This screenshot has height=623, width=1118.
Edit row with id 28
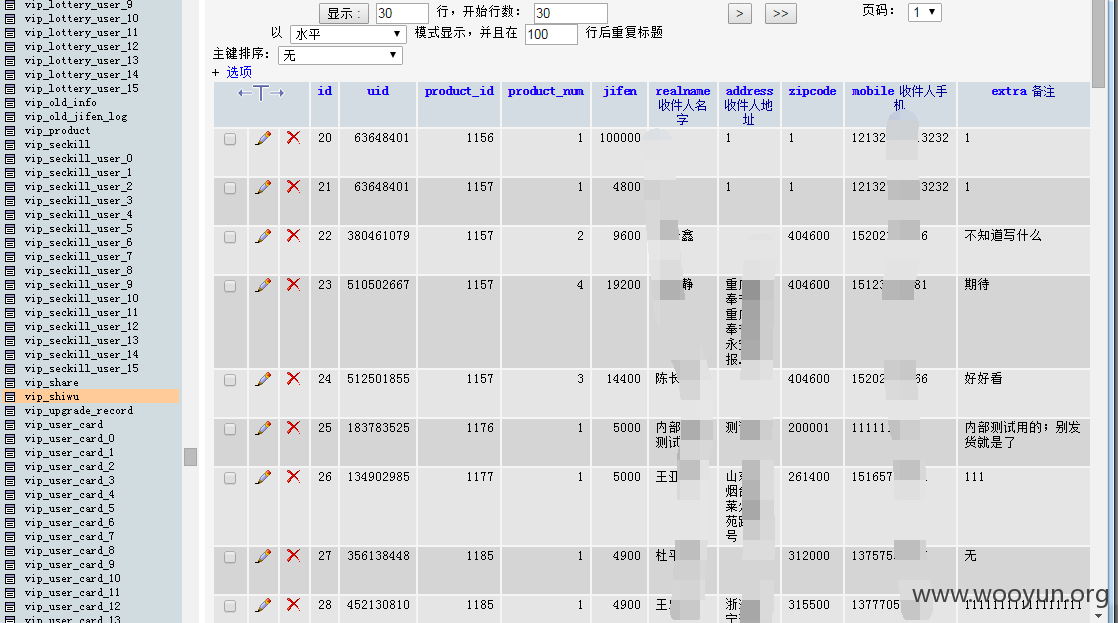click(263, 605)
